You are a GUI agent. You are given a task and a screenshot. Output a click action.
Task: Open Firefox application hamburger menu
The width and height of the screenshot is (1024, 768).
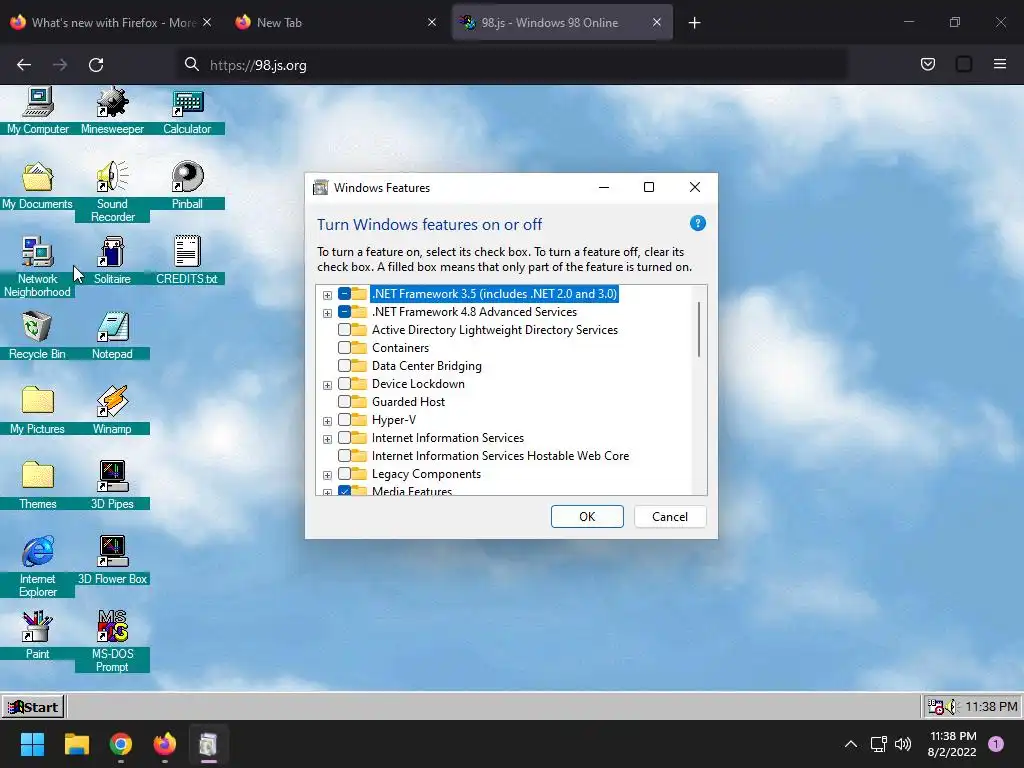coord(1000,64)
